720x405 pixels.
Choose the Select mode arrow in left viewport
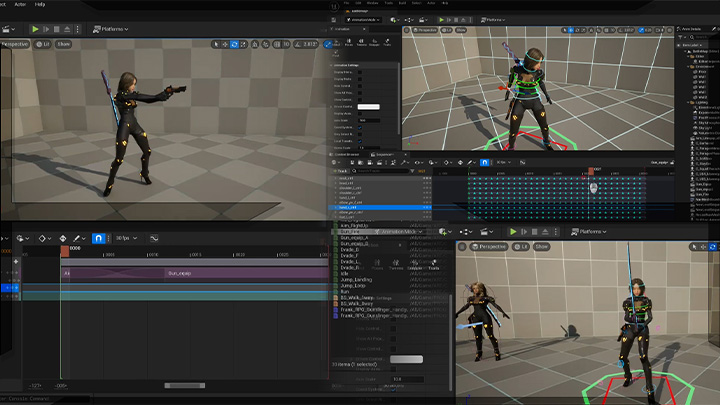(x=216, y=45)
